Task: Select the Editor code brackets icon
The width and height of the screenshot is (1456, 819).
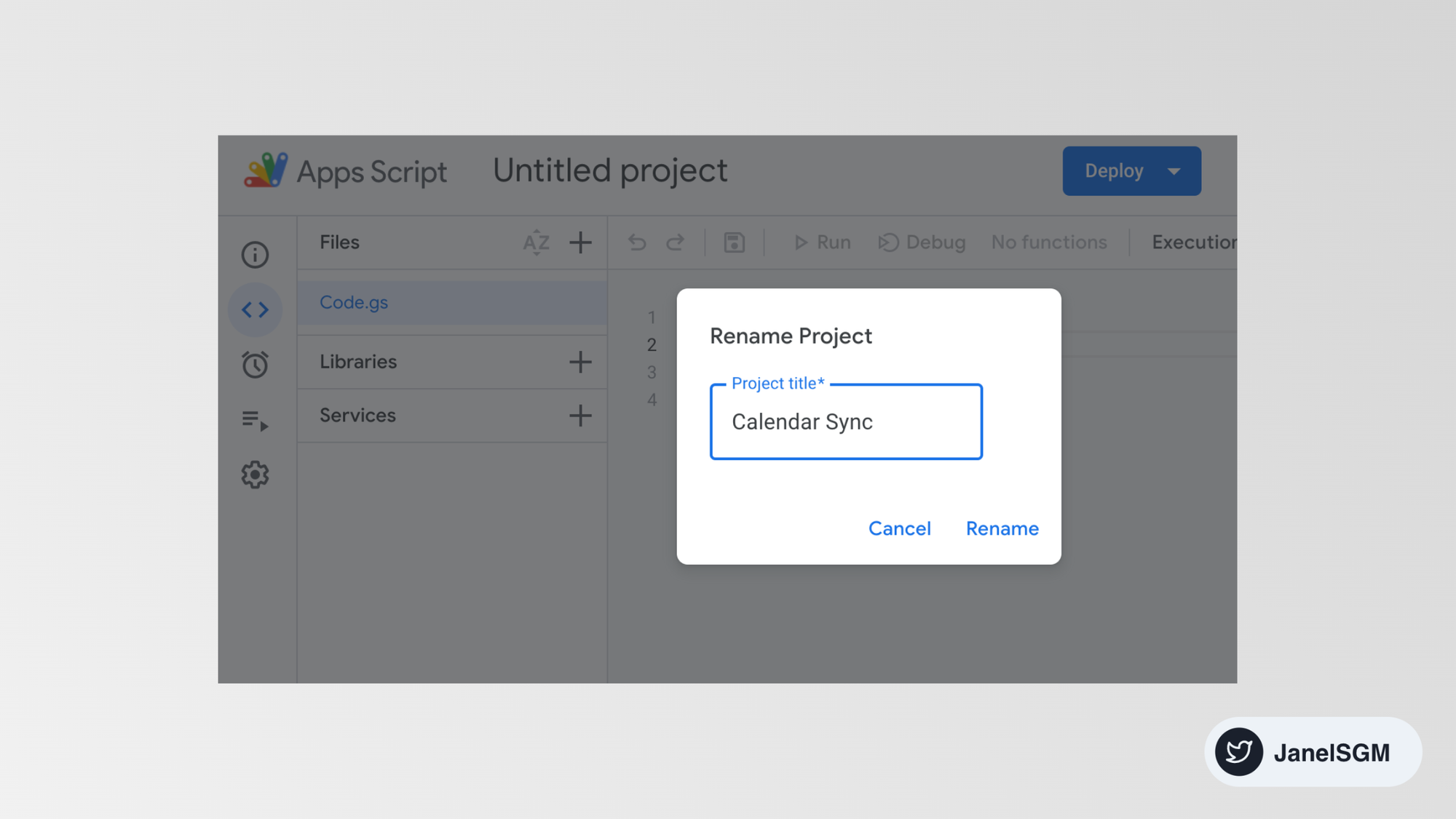Action: [x=255, y=310]
